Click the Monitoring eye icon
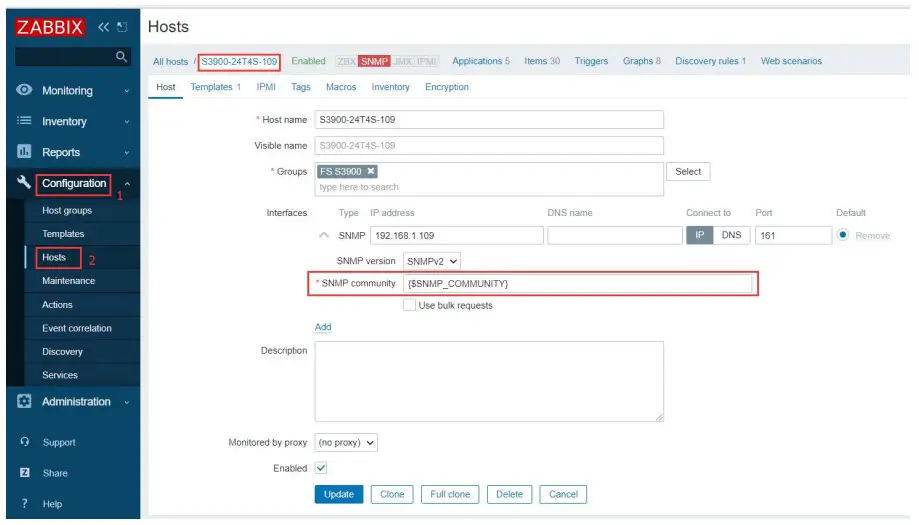 tap(24, 90)
